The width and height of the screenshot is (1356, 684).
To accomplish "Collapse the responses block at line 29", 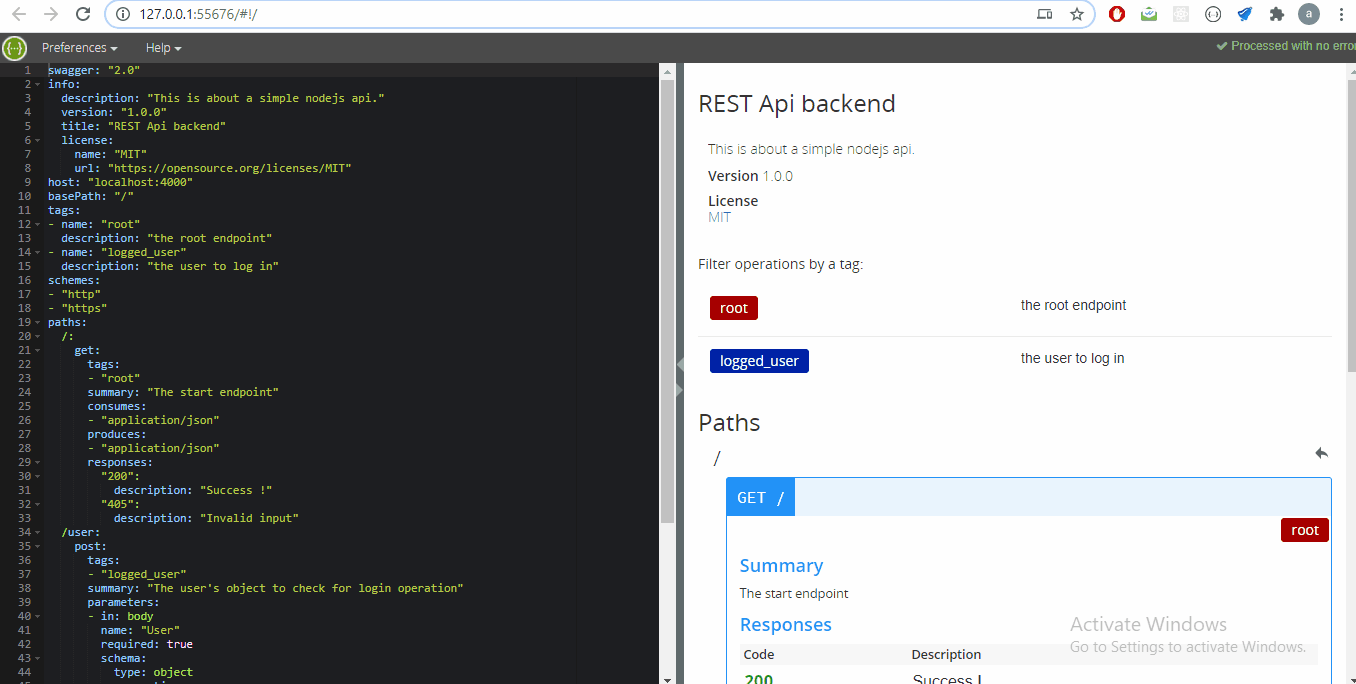I will tap(37, 462).
